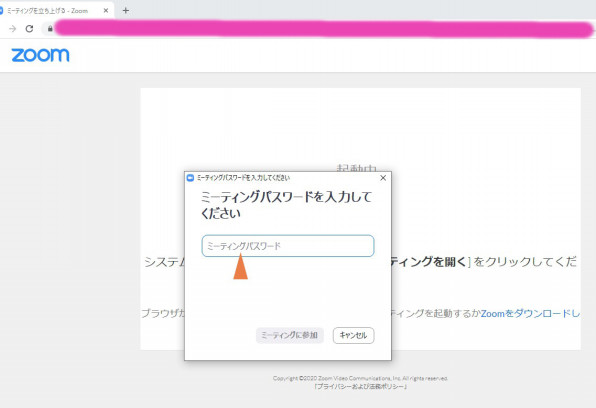Click the ミーティングに参加 join button
Viewport: 596px width, 408px height.
(x=290, y=335)
